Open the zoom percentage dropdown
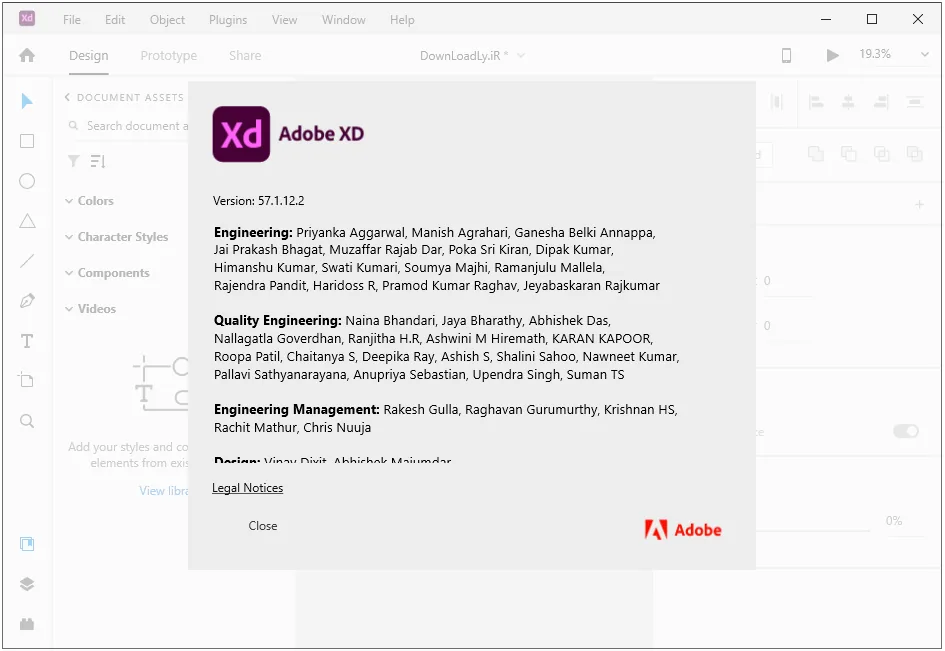Screen dimensions: 945x651 [925, 54]
